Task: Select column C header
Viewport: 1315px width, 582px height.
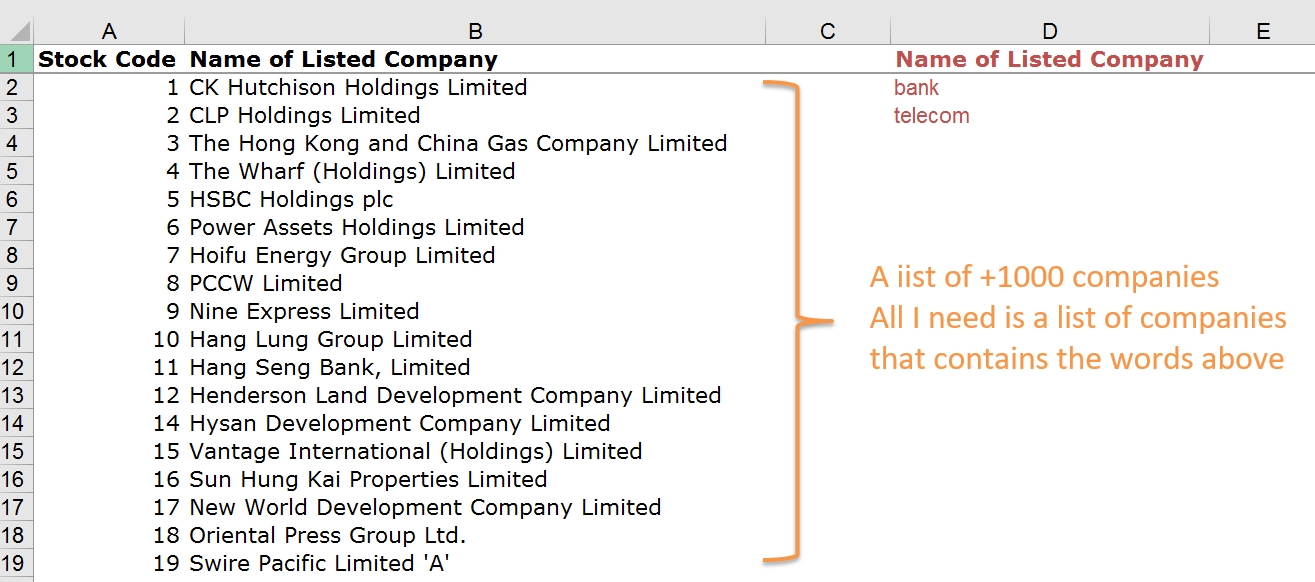Action: coord(827,31)
